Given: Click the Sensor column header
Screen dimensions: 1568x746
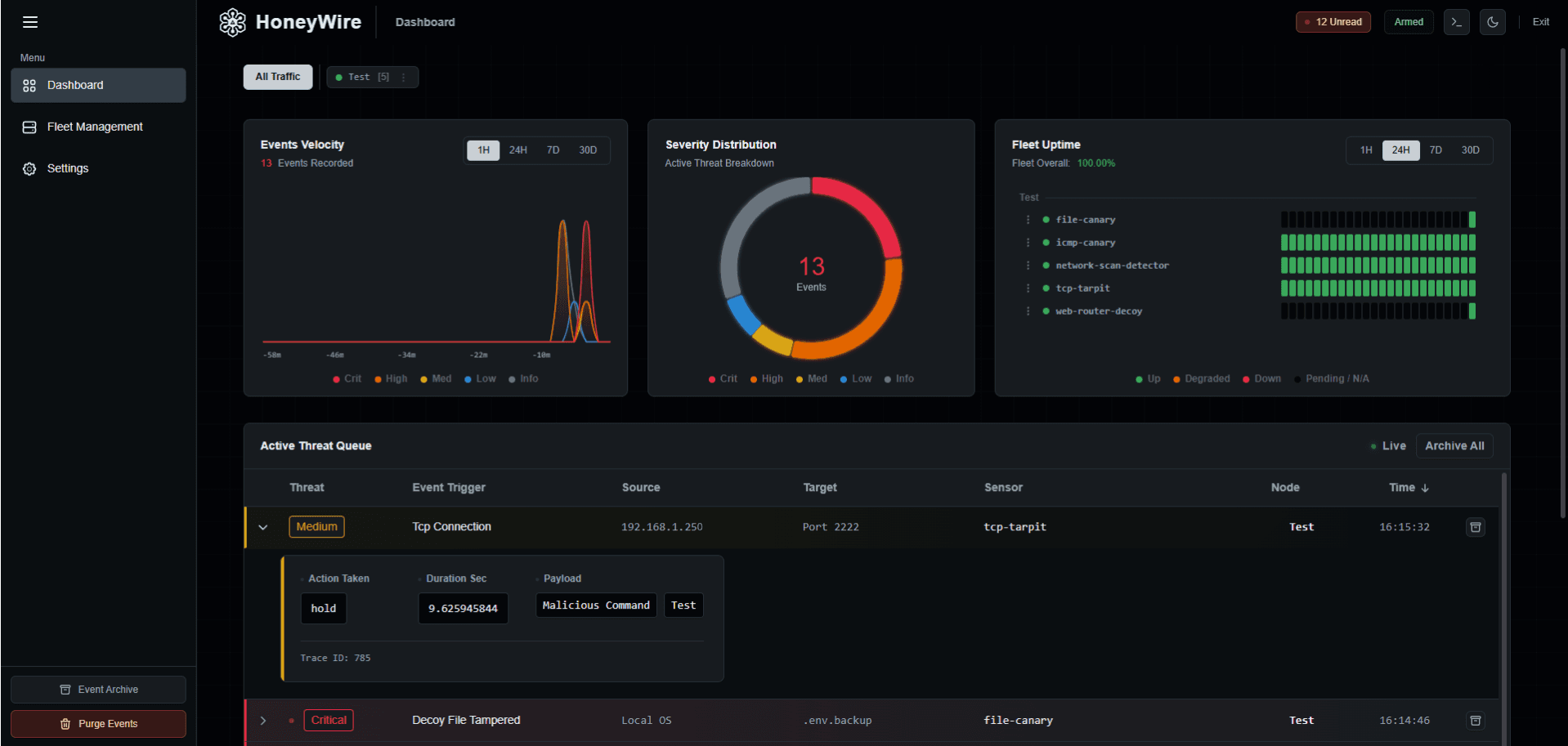Looking at the screenshot, I should click(1003, 488).
